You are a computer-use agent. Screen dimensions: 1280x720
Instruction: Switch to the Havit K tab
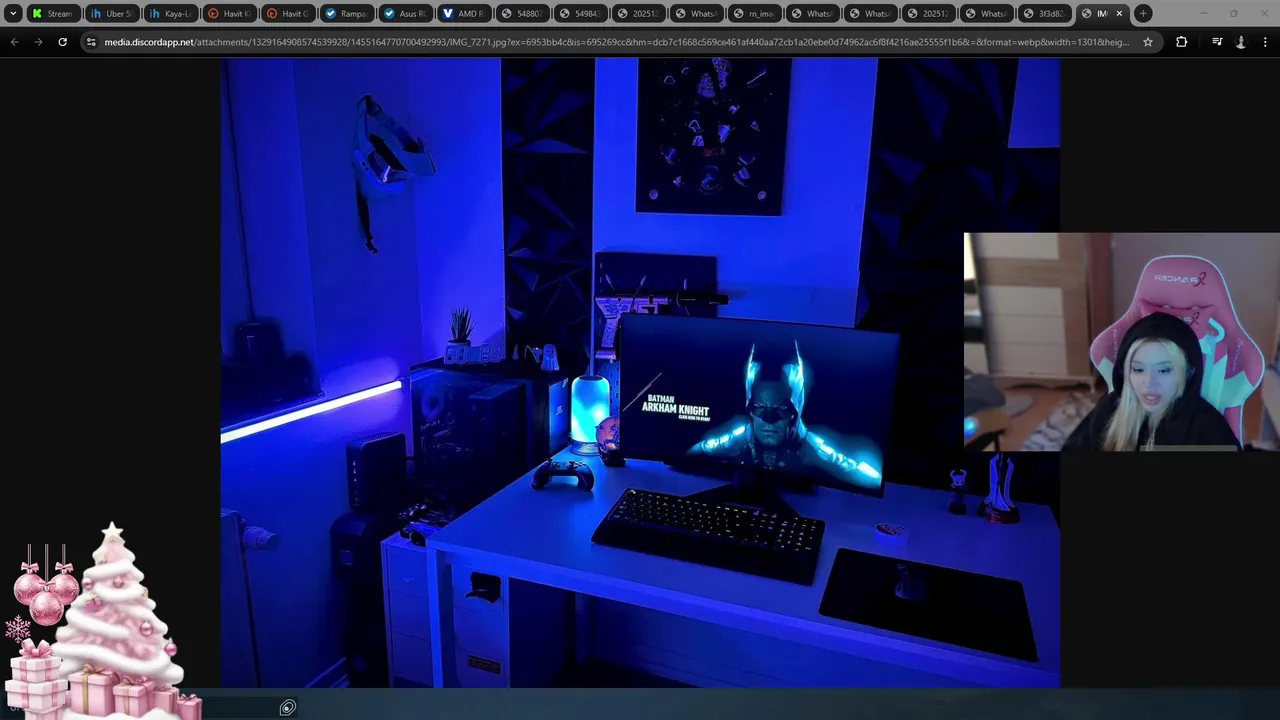coord(228,14)
